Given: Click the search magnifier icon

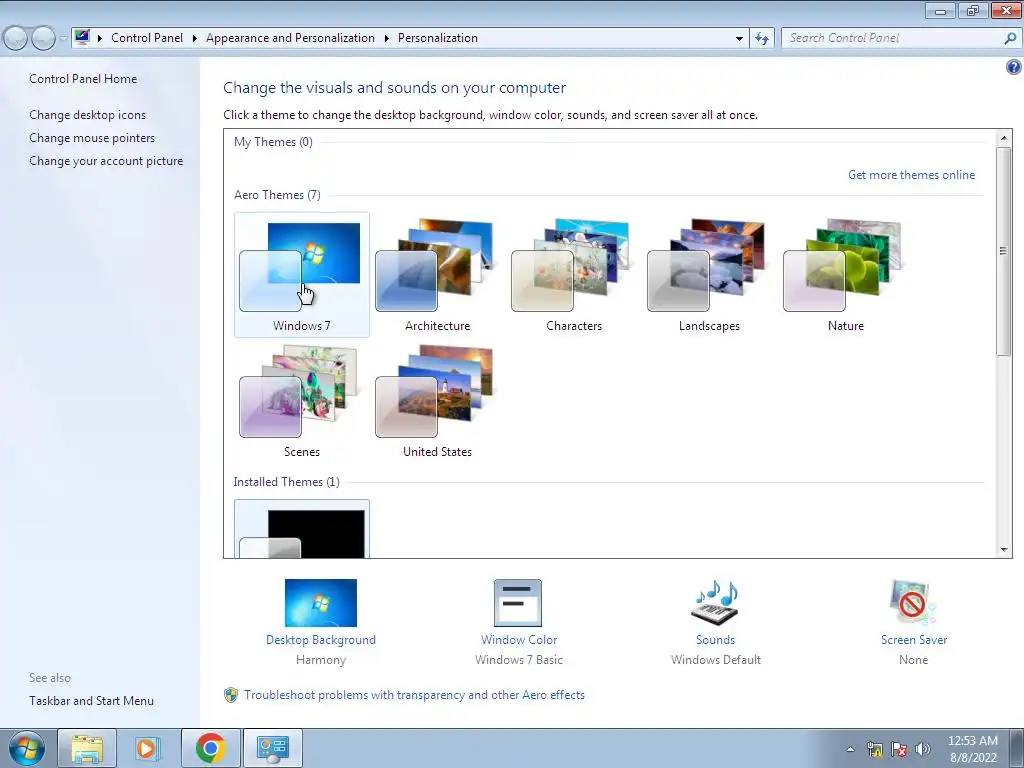Looking at the screenshot, I should (x=1010, y=38).
